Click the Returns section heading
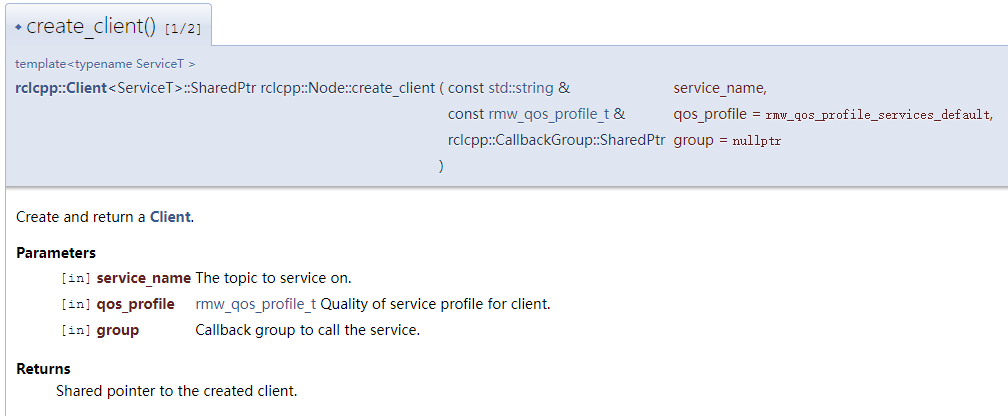Viewport: 1008px width, 416px height. tap(43, 369)
